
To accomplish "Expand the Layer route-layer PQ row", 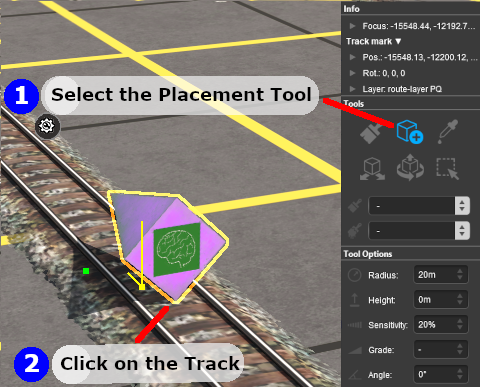I will (352, 89).
